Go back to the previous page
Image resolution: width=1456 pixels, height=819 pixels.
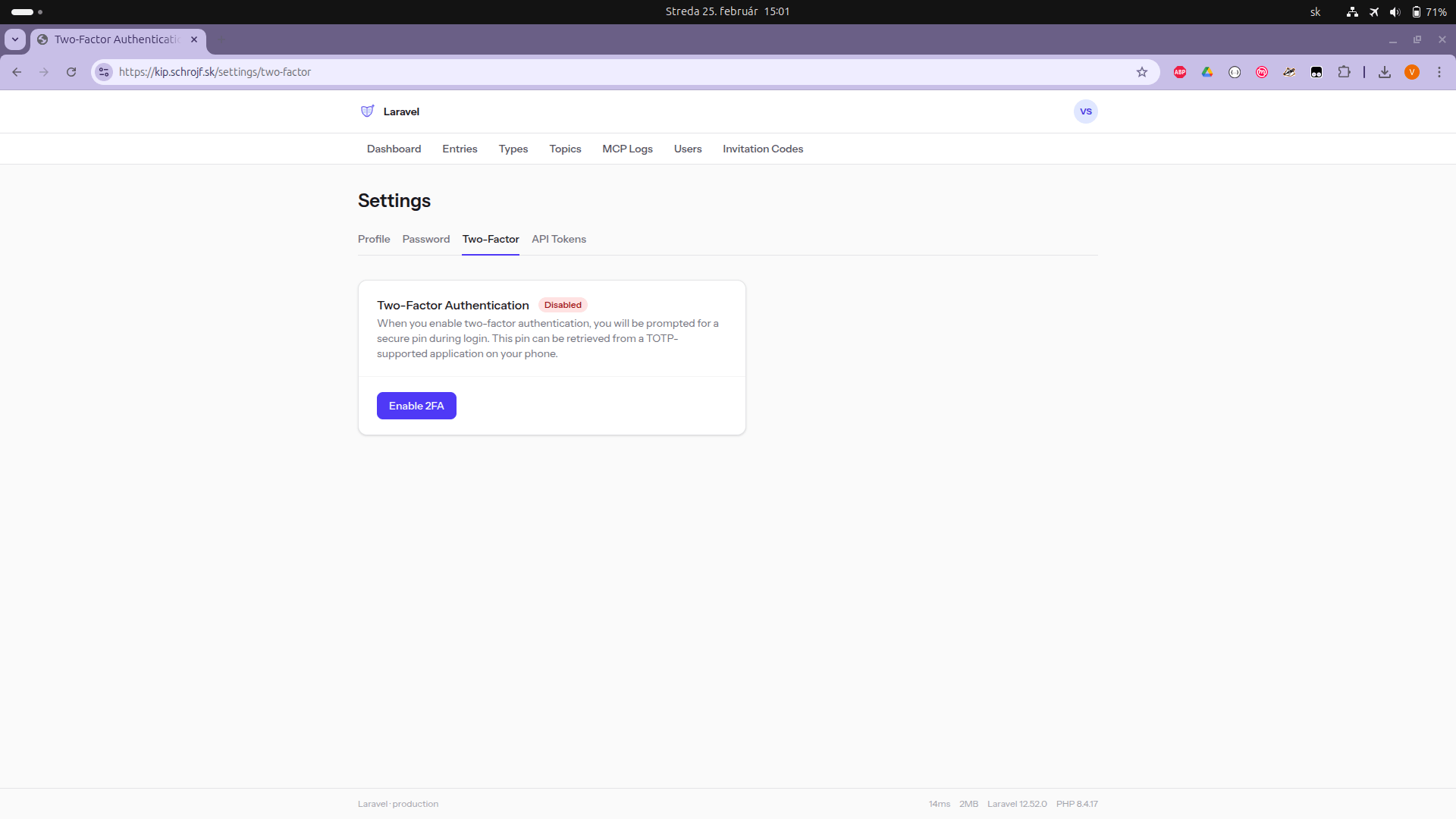pos(17,72)
